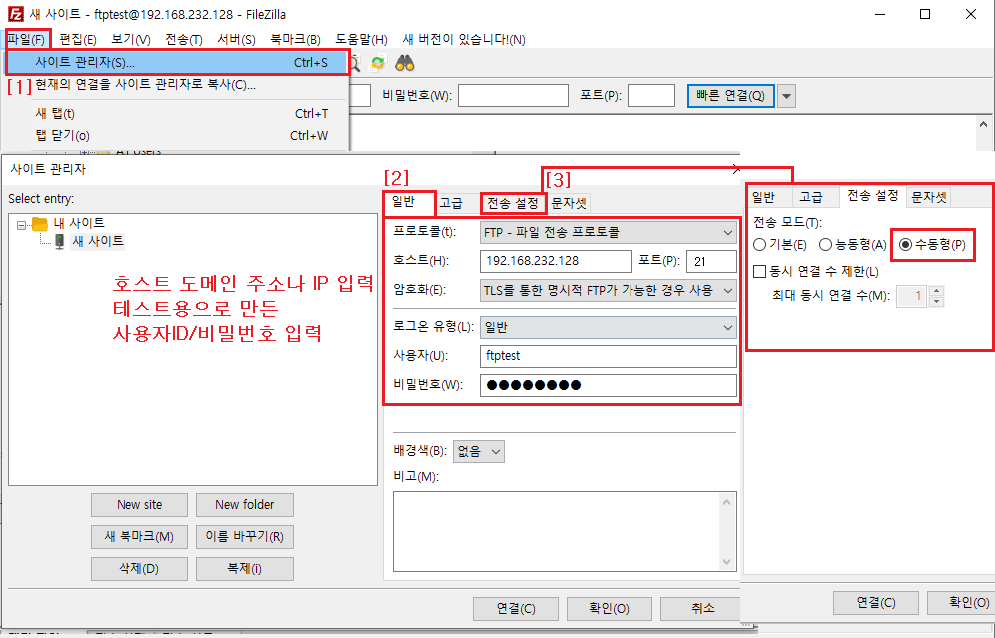Image resolution: width=995 pixels, height=638 pixels.
Task: Click the New site button
Action: [x=140, y=505]
